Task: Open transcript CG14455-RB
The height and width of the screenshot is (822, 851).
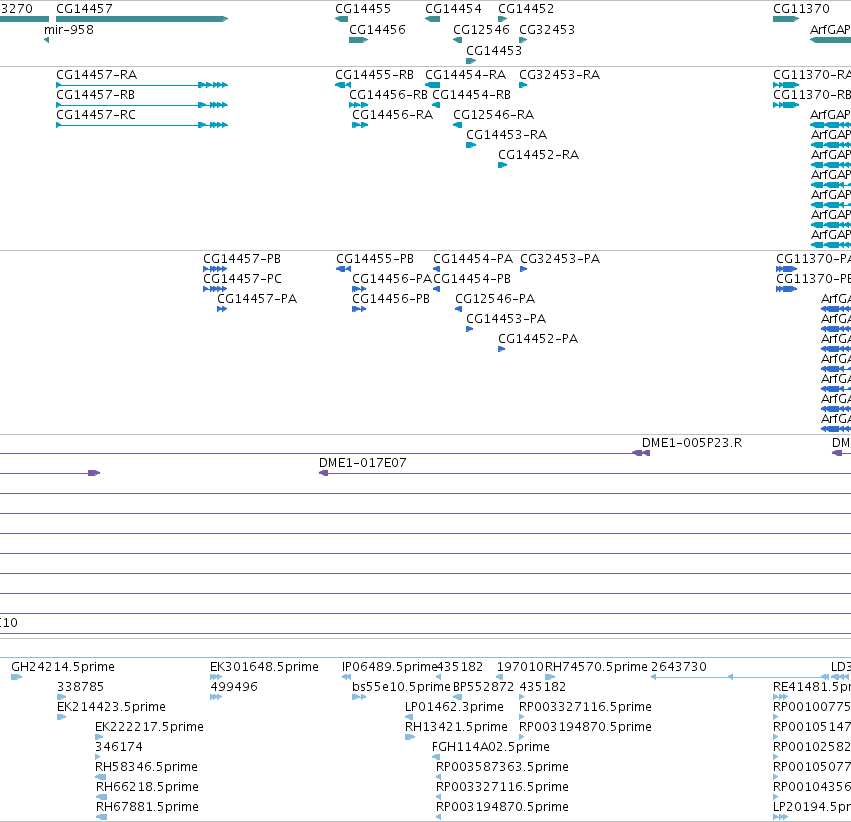Action: pyautogui.click(x=374, y=74)
